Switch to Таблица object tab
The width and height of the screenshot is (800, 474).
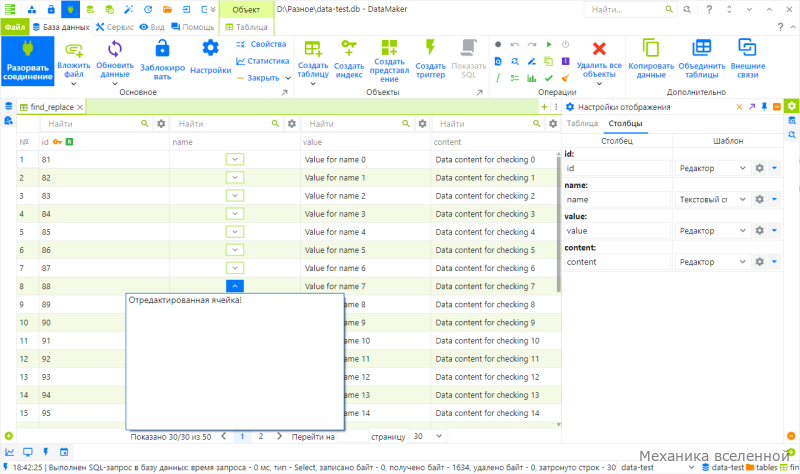[x=246, y=27]
